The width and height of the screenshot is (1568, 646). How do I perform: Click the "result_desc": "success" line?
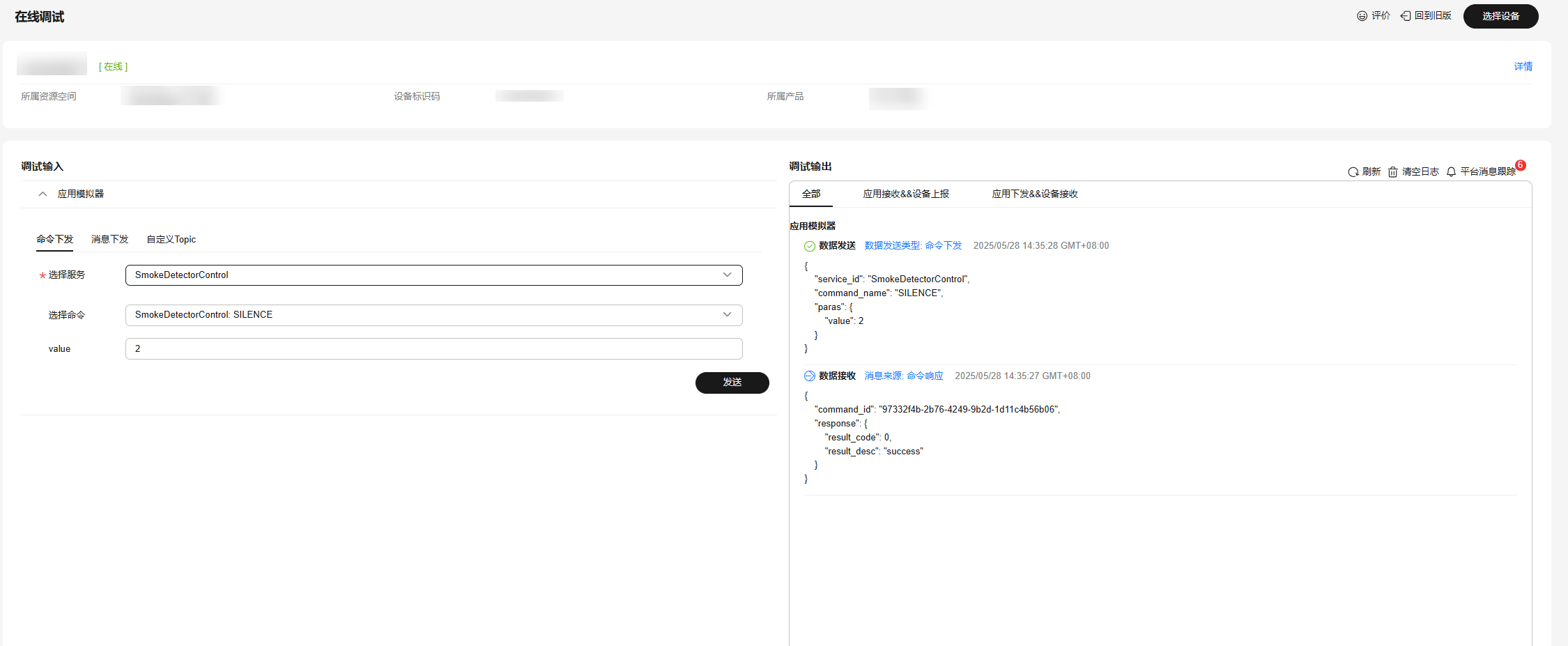pyautogui.click(x=874, y=452)
